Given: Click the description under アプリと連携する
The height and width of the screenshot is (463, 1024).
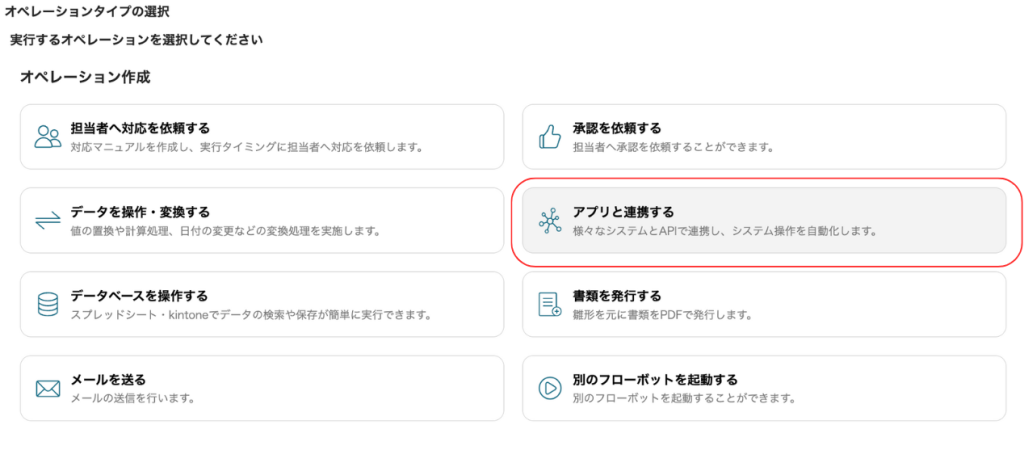Looking at the screenshot, I should pyautogui.click(x=724, y=231).
